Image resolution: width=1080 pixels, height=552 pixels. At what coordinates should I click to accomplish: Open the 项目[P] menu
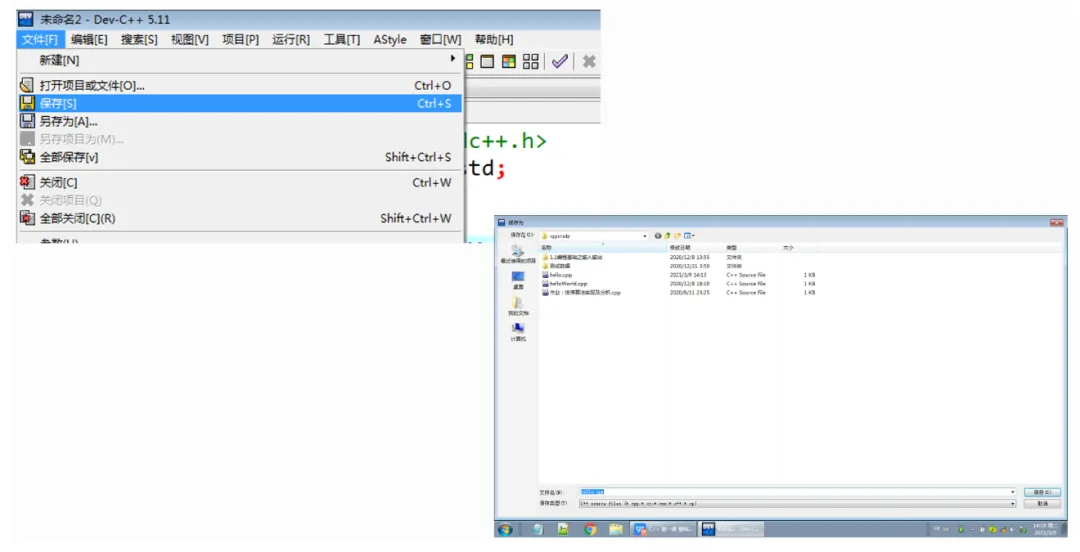tap(240, 39)
